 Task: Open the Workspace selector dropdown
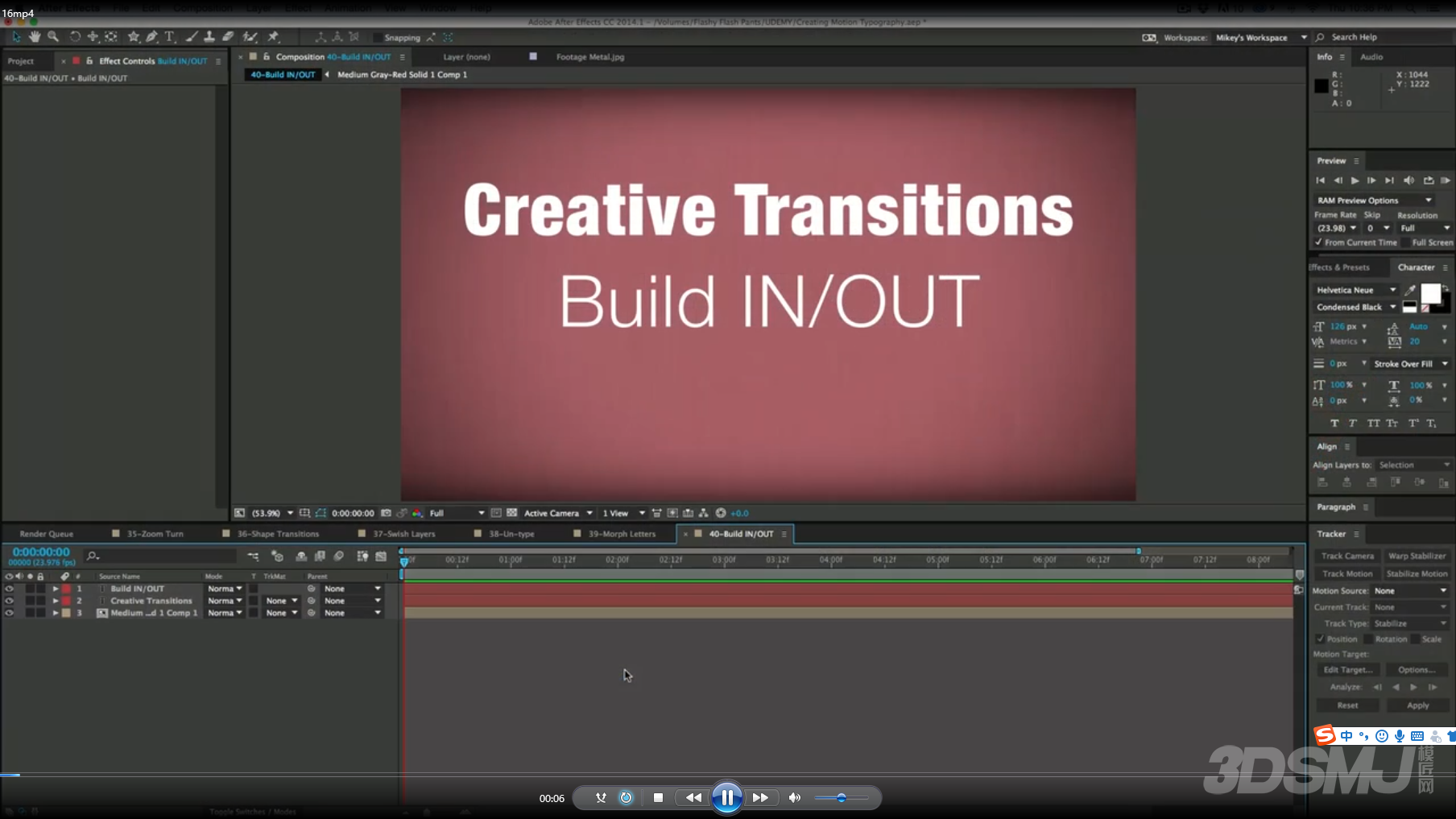[x=1260, y=38]
